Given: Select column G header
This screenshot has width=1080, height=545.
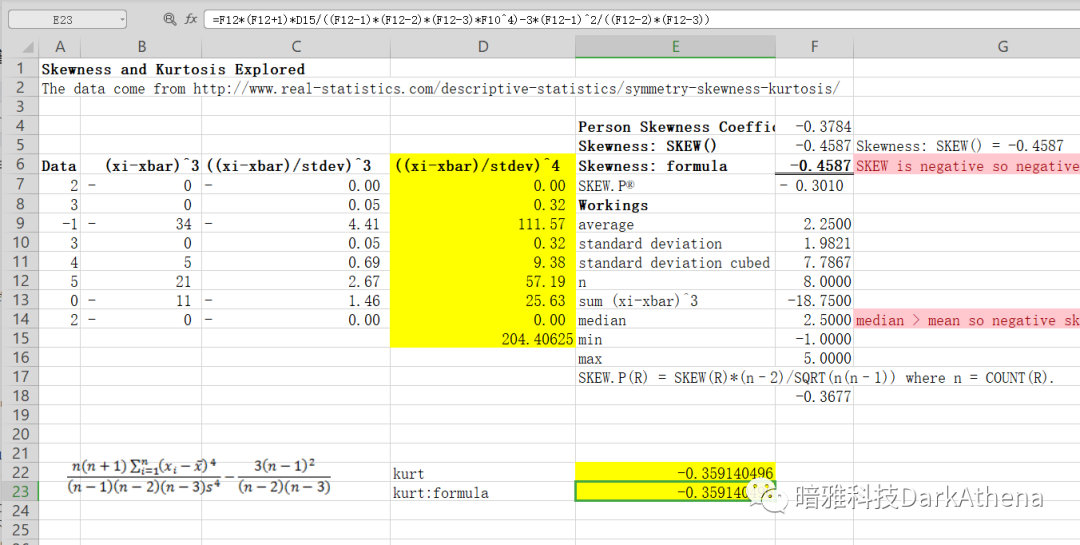Looking at the screenshot, I should pyautogui.click(x=1002, y=47).
